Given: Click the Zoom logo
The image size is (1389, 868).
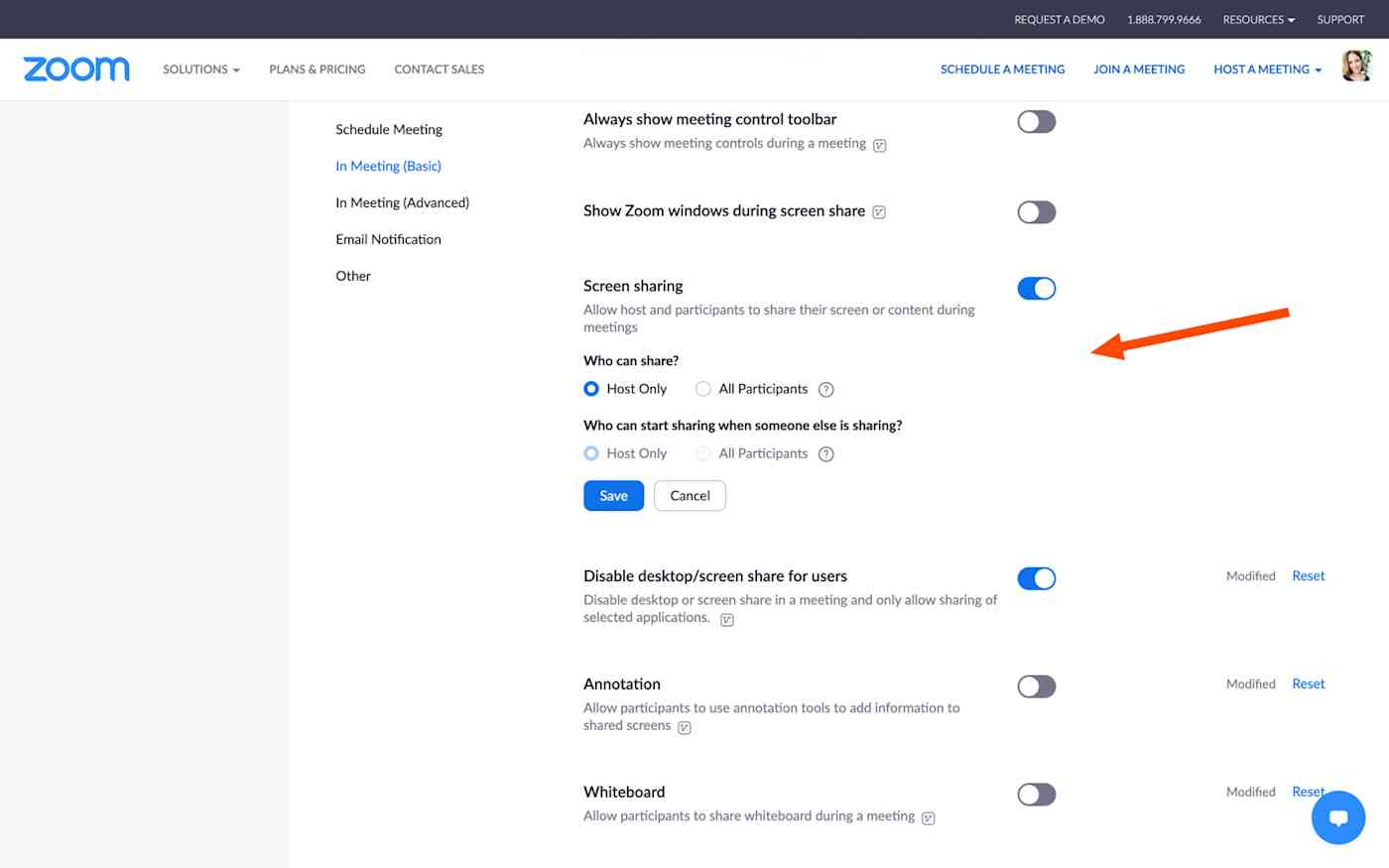Looking at the screenshot, I should 75,68.
